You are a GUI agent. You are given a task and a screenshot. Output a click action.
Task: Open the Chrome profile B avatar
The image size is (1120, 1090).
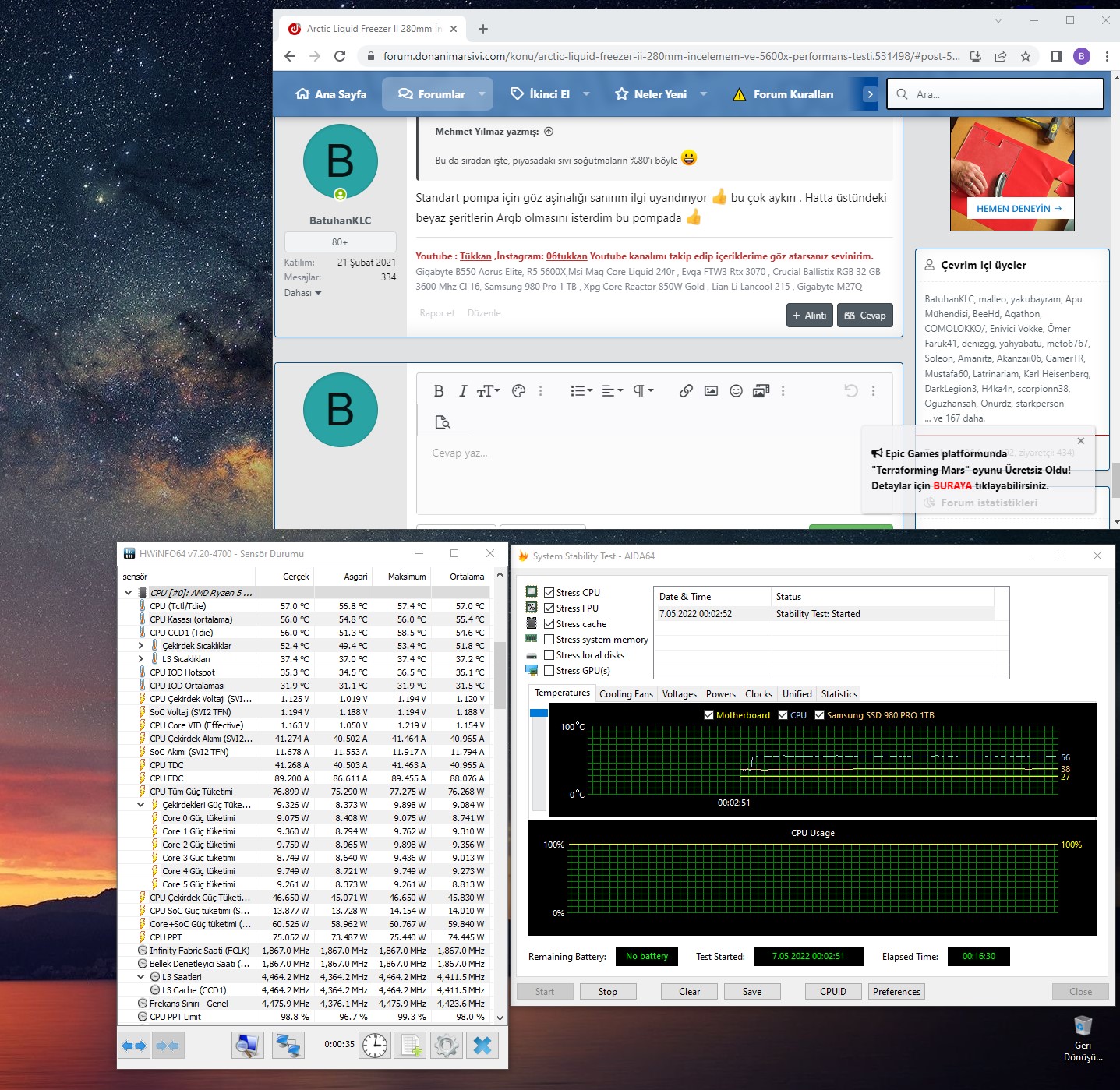click(1082, 56)
